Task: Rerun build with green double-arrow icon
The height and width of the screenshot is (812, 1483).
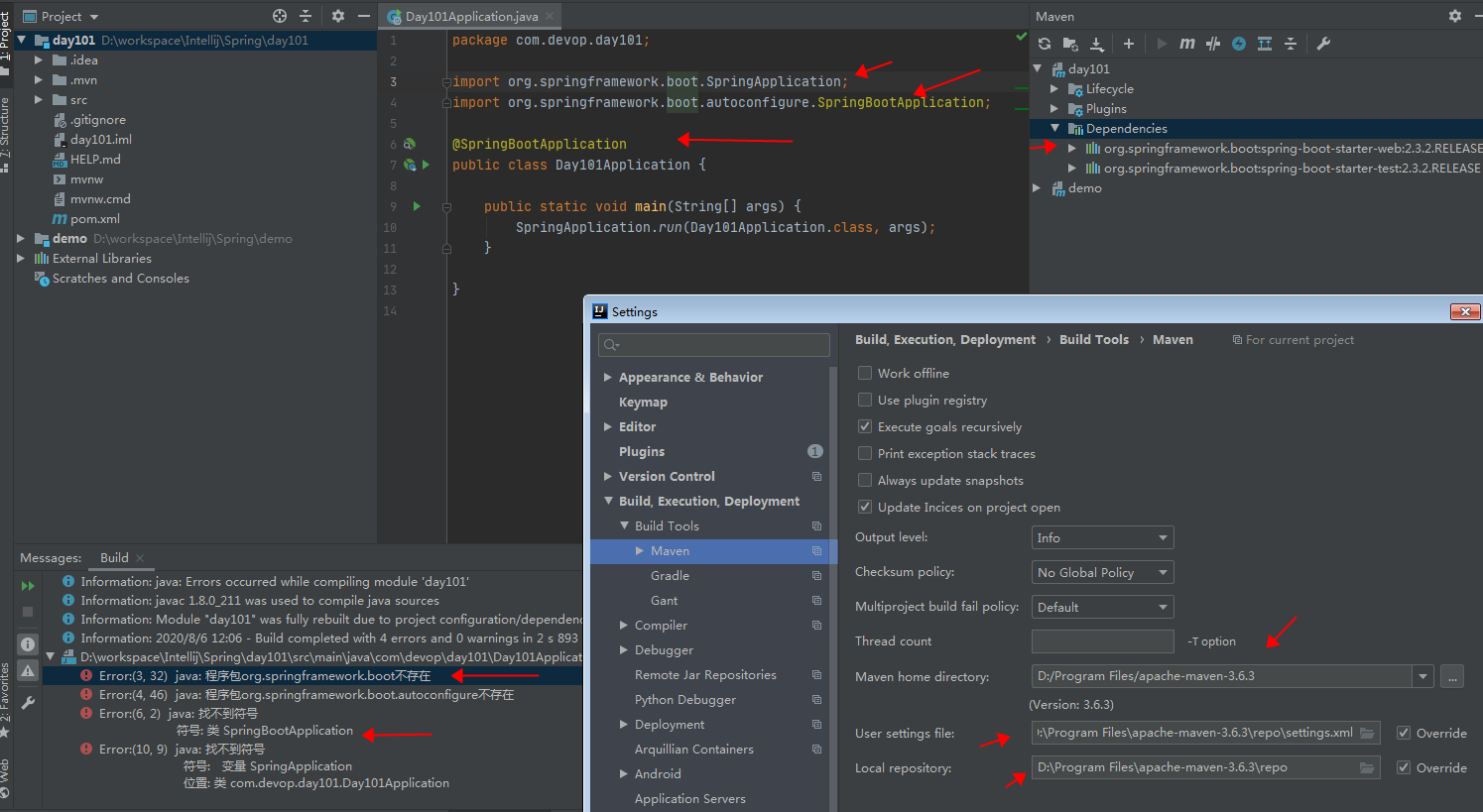Action: pos(28,586)
